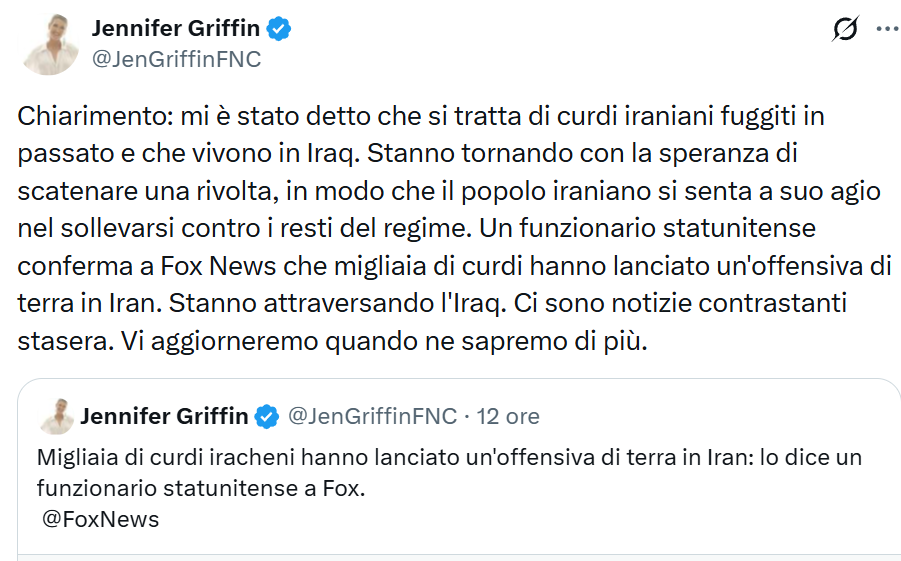Click the blue verified badge beside top name
This screenshot has height=561, width=901.
(x=279, y=29)
